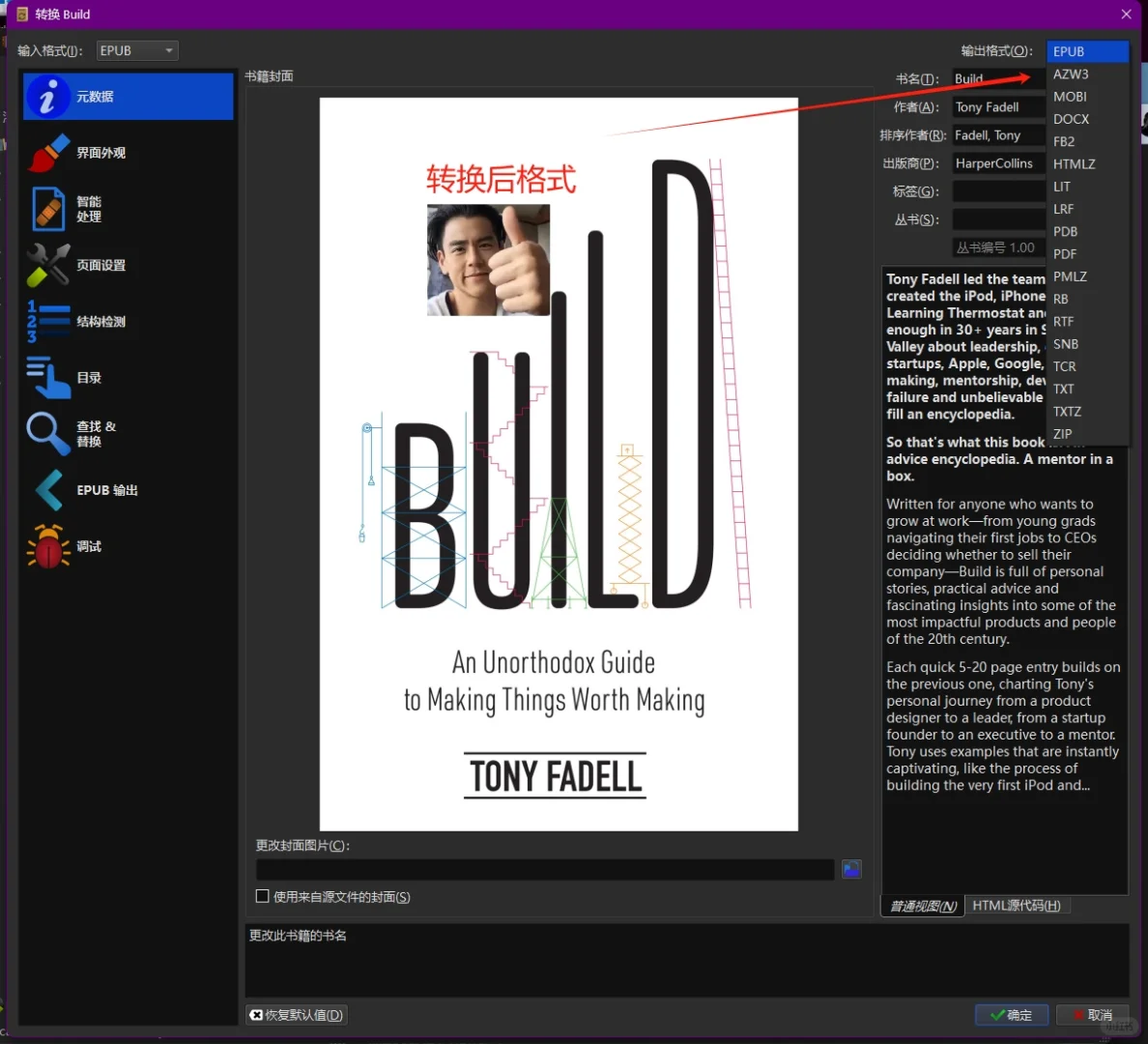1148x1044 pixels.
Task: Enable 使用来自源文件的封面 checkbox
Action: pyautogui.click(x=262, y=896)
